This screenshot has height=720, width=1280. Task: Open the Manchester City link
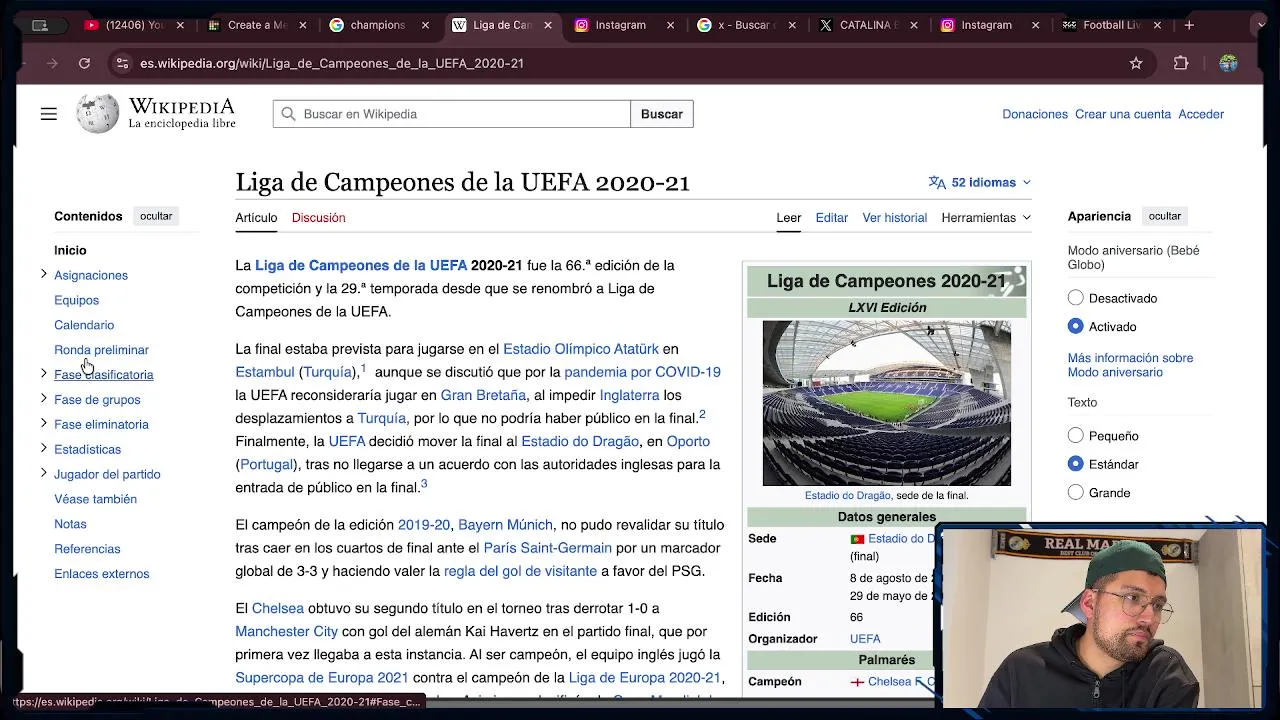click(x=286, y=632)
